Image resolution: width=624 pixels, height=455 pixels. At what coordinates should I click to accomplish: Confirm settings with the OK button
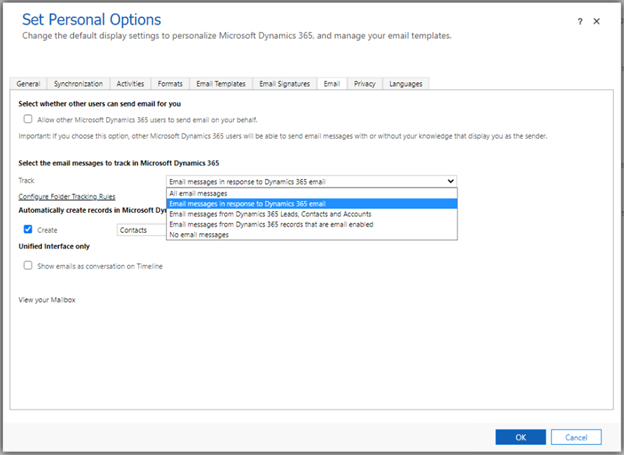521,437
